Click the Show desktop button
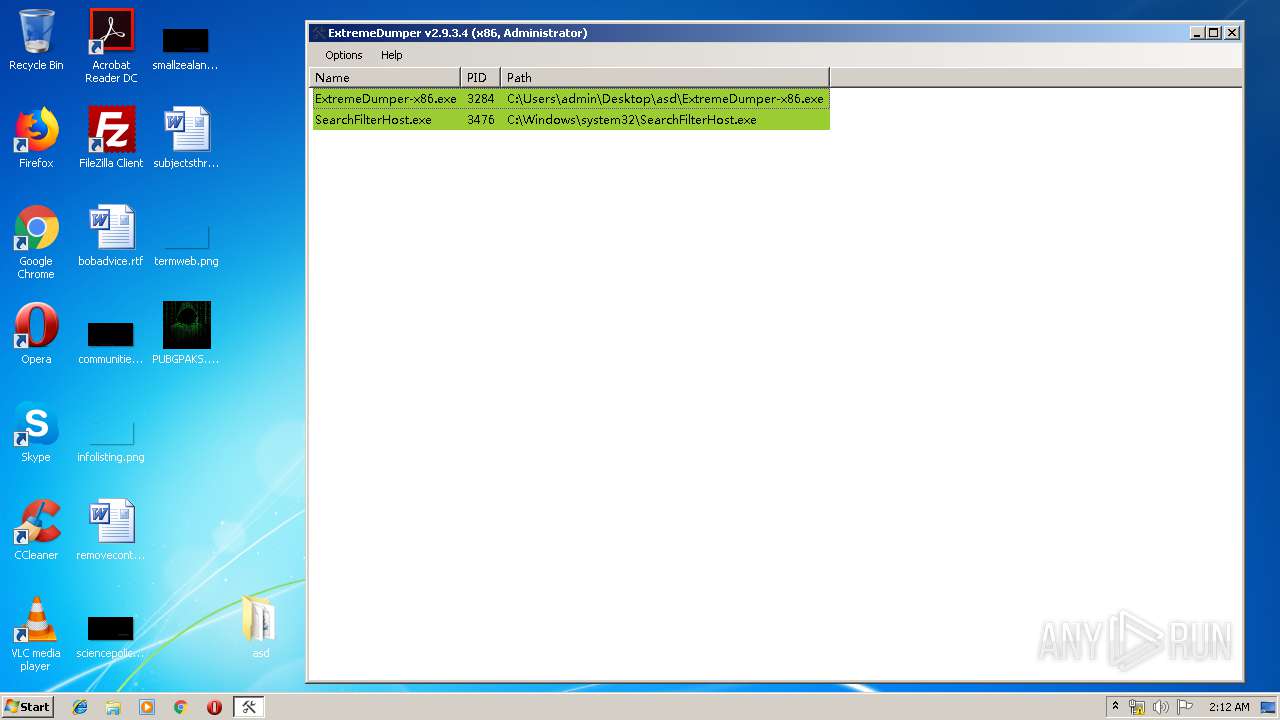Image resolution: width=1280 pixels, height=720 pixels. 1269,707
